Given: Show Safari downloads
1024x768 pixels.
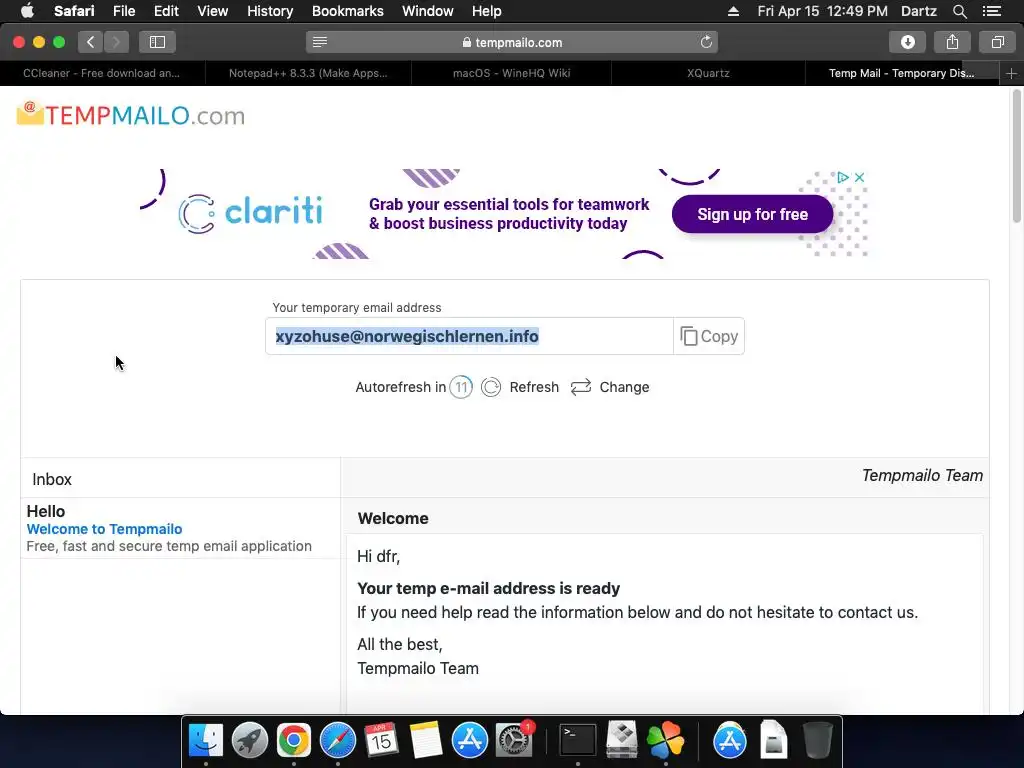Looking at the screenshot, I should tap(907, 42).
